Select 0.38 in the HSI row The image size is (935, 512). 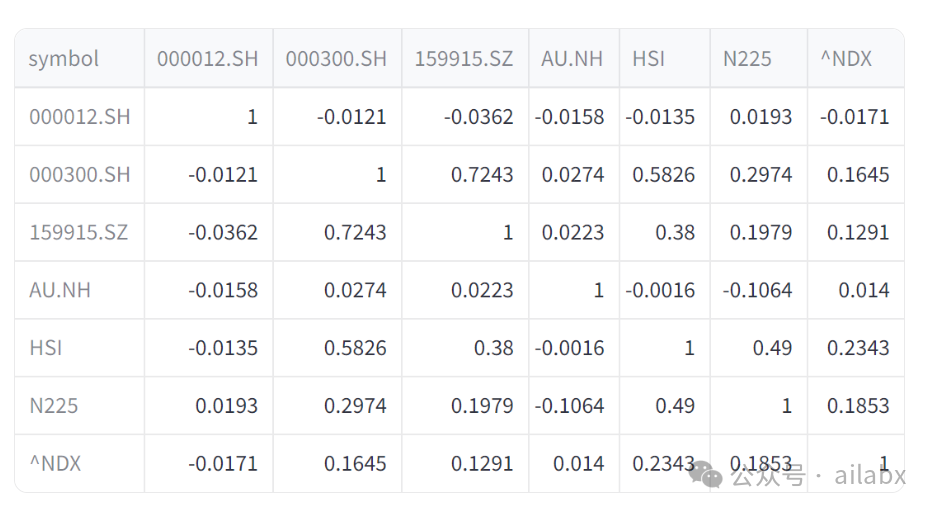pyautogui.click(x=494, y=348)
